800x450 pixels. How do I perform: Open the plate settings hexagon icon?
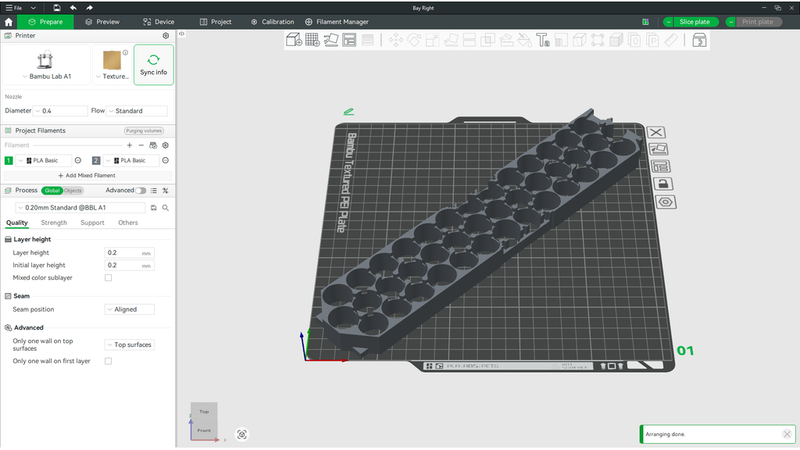tap(665, 202)
